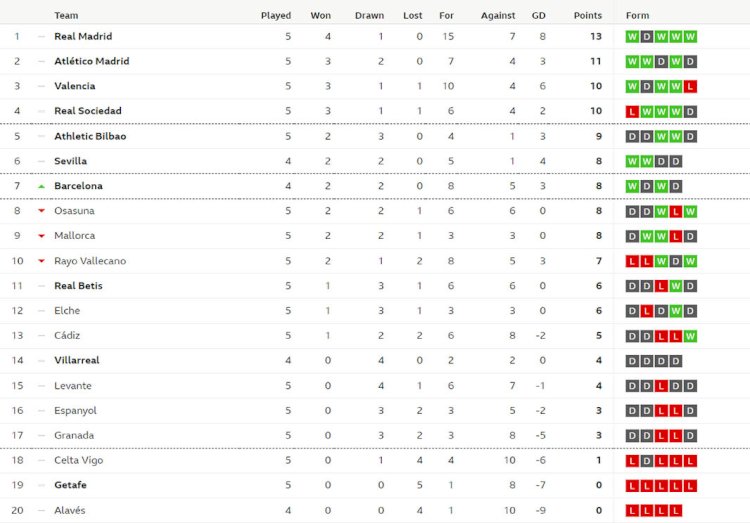The image size is (750, 523).
Task: Select the Getafe team name
Action: (70, 485)
